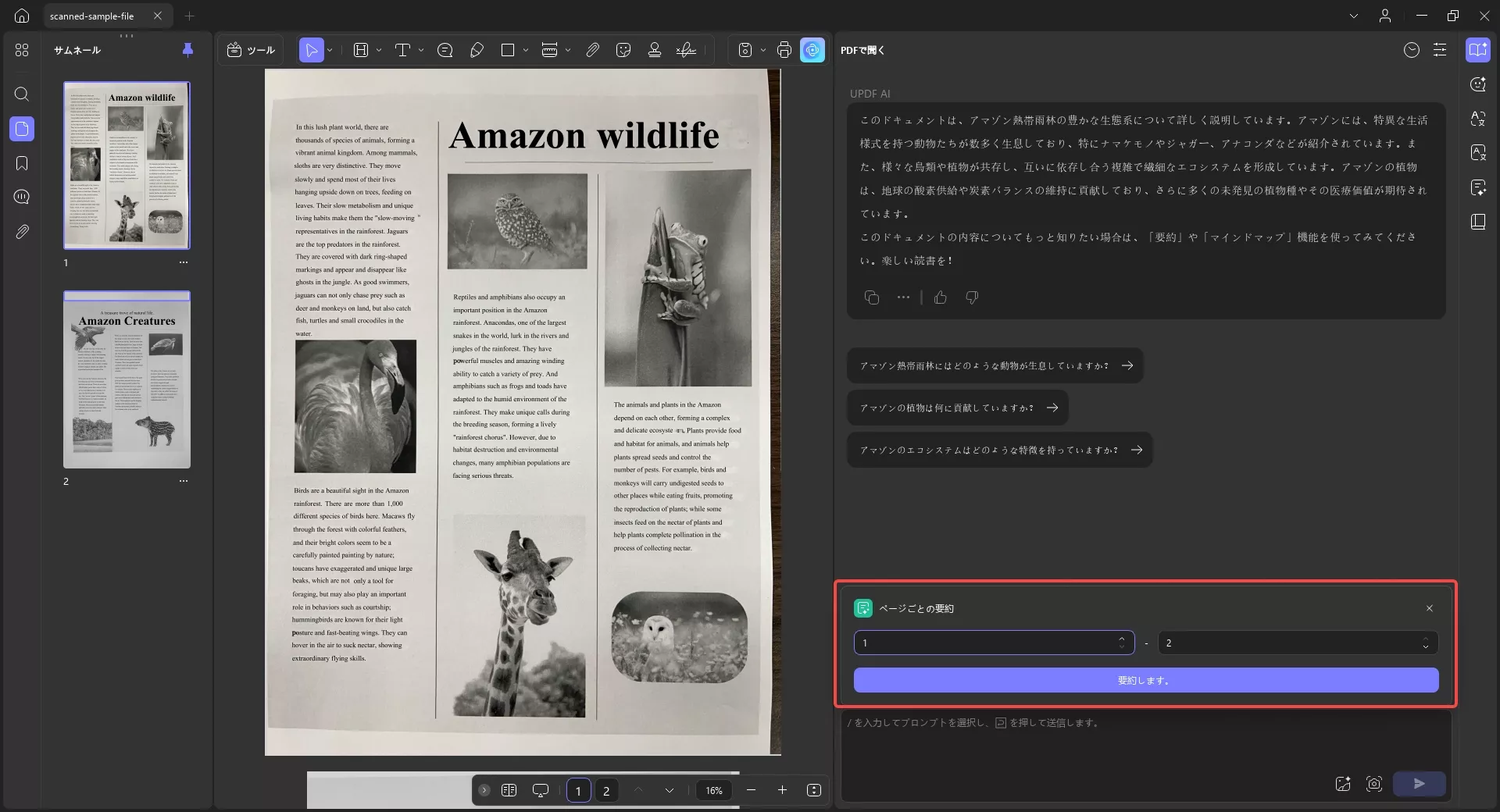Like the AI response with thumbs up

click(941, 297)
